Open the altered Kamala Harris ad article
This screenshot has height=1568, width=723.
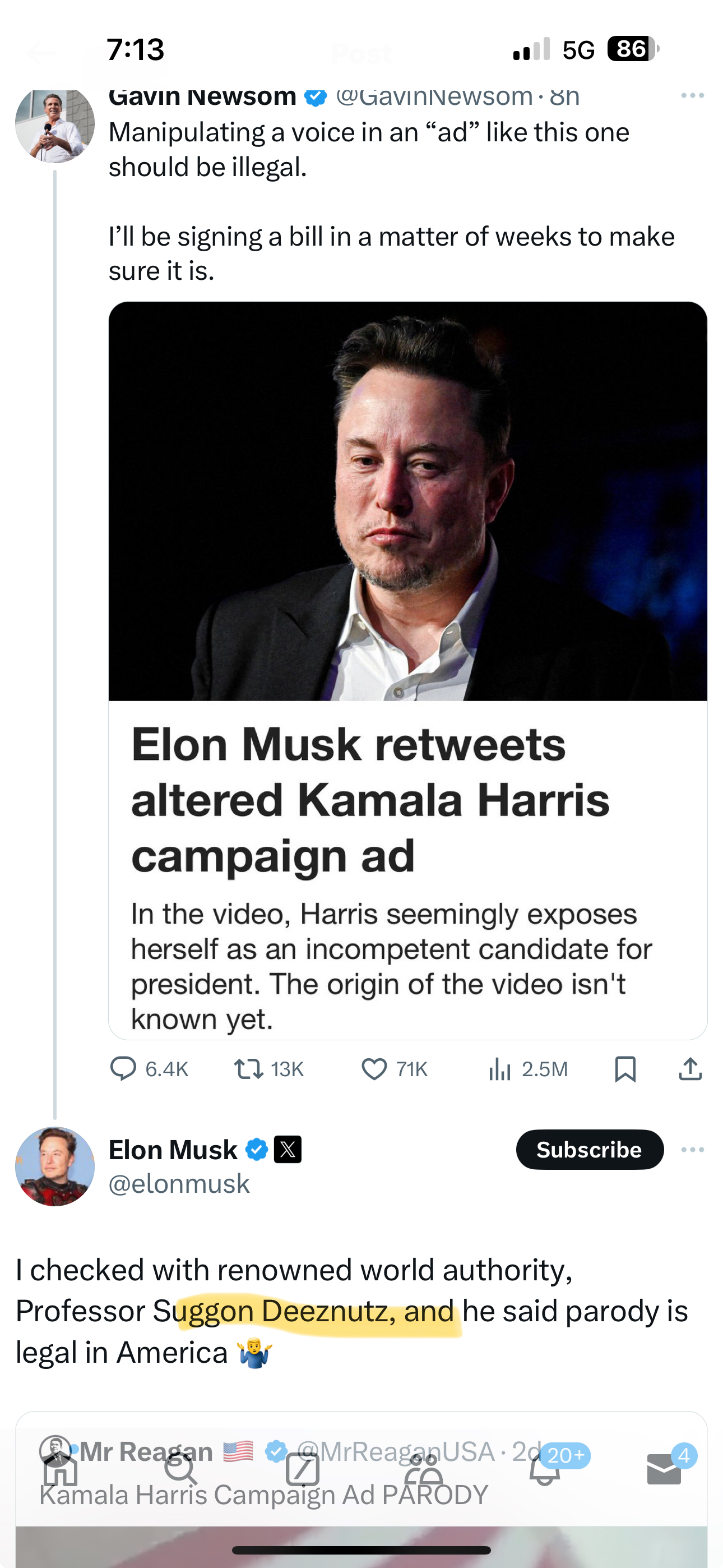tap(408, 670)
